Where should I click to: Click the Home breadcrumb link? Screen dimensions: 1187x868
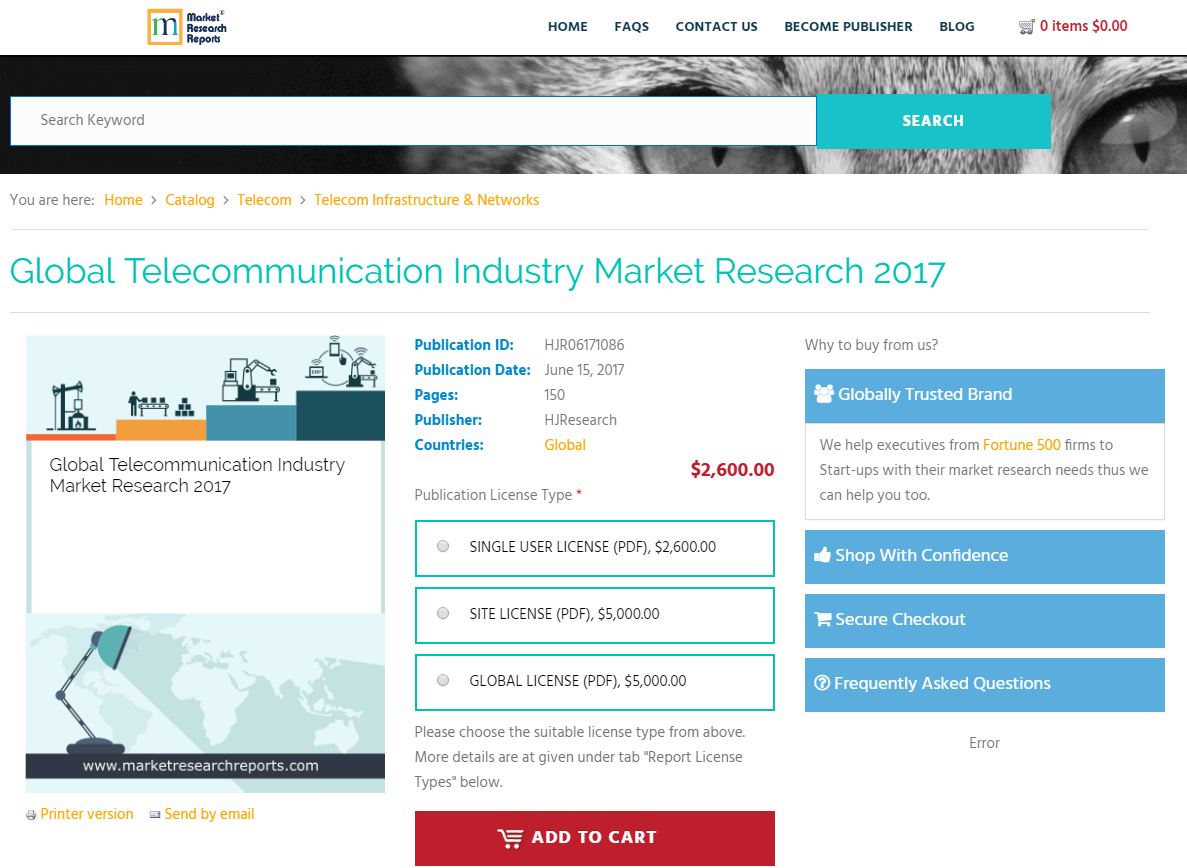pyautogui.click(x=123, y=200)
